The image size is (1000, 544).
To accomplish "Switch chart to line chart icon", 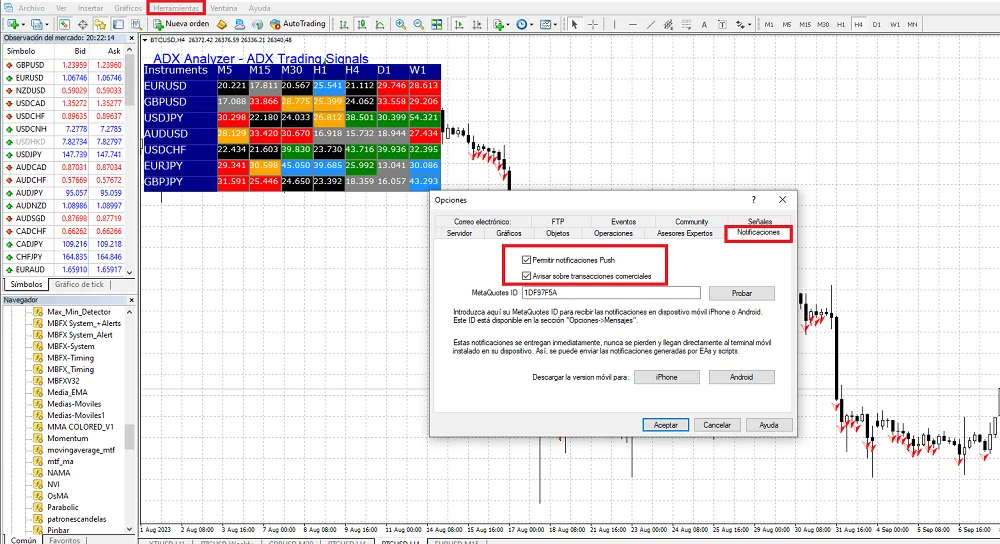I will [x=379, y=24].
